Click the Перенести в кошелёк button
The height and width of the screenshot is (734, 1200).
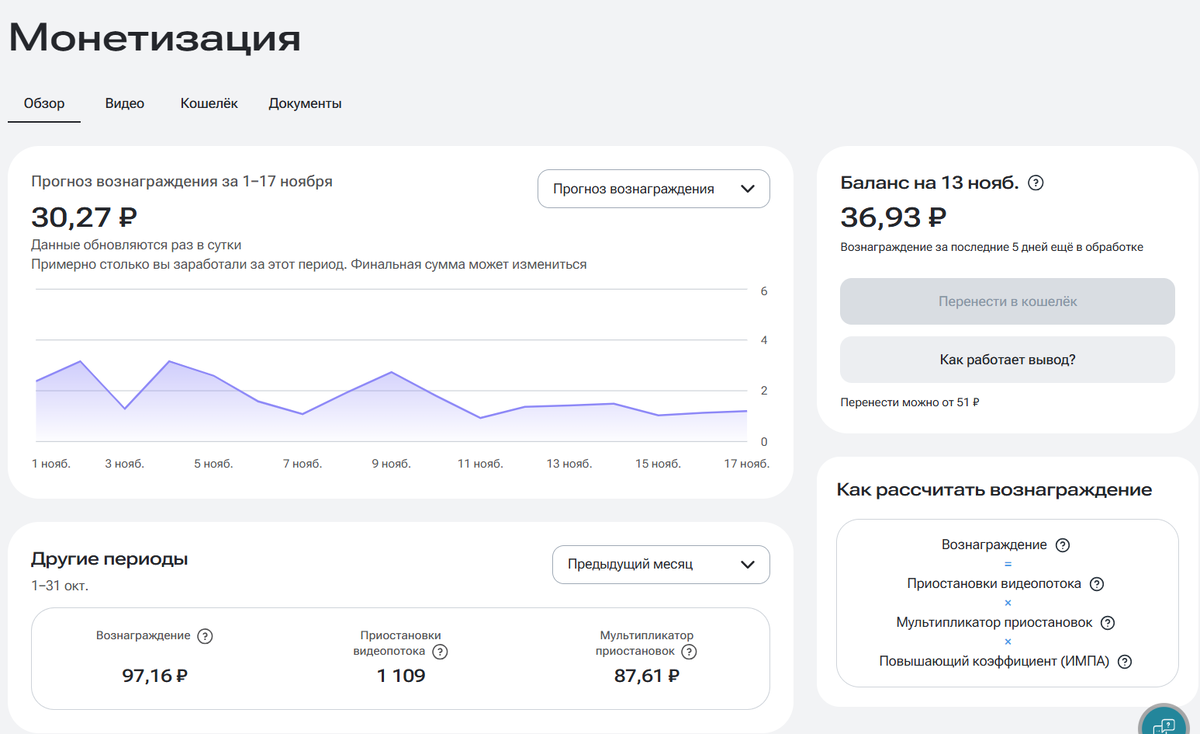click(1007, 301)
